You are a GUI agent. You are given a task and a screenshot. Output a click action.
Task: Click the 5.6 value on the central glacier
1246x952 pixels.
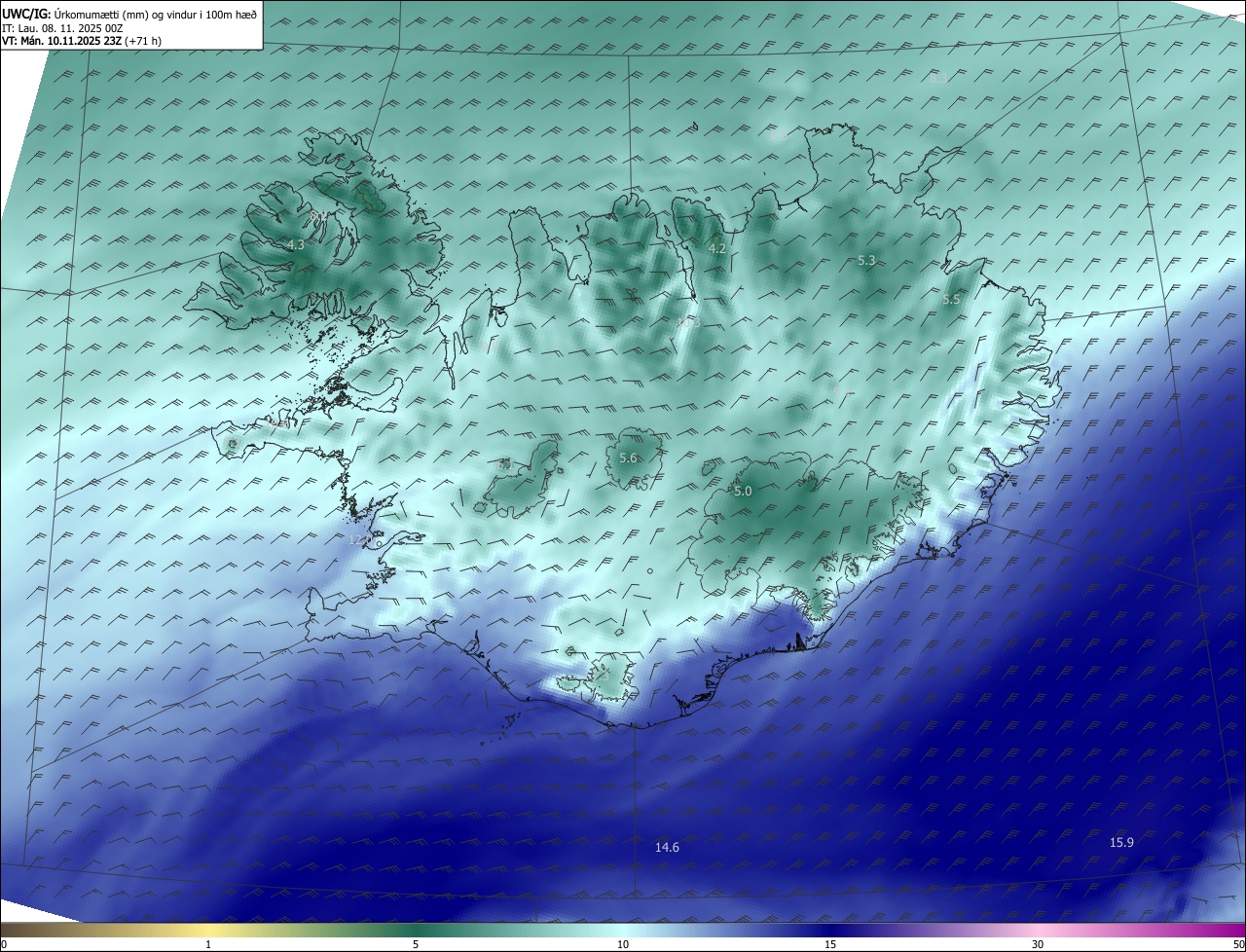point(628,458)
